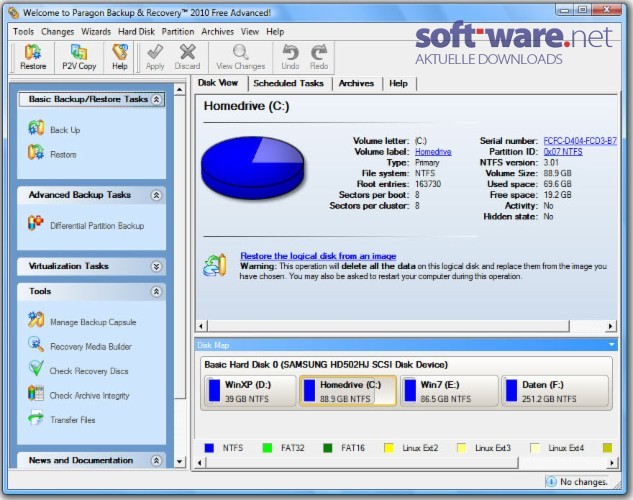Open the Changes menu
633x500 pixels.
pos(58,31)
